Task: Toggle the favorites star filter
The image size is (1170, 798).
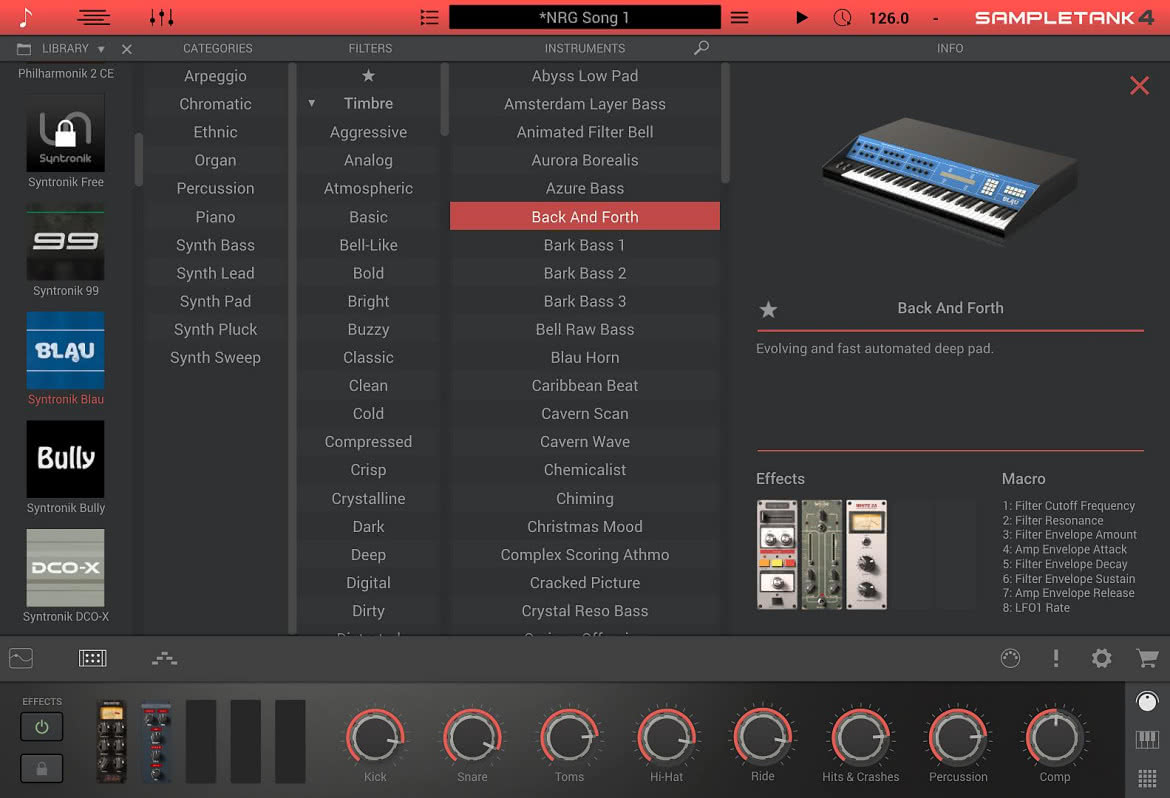Action: [x=369, y=75]
